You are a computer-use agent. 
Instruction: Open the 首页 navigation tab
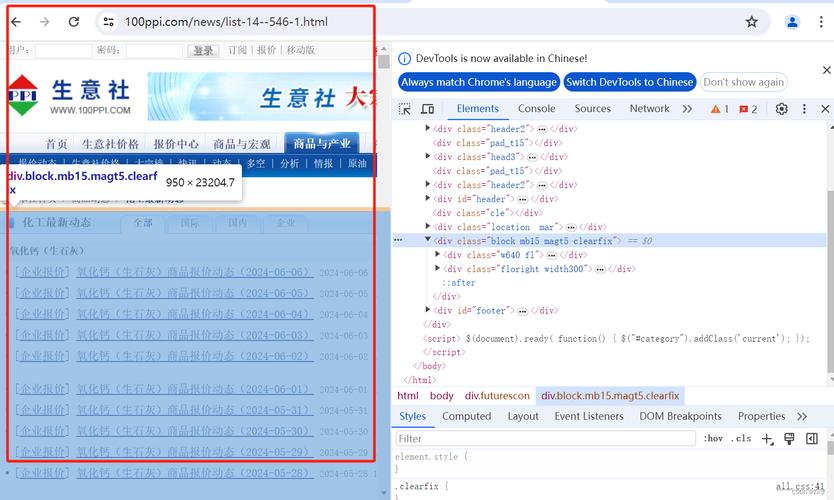click(x=56, y=144)
